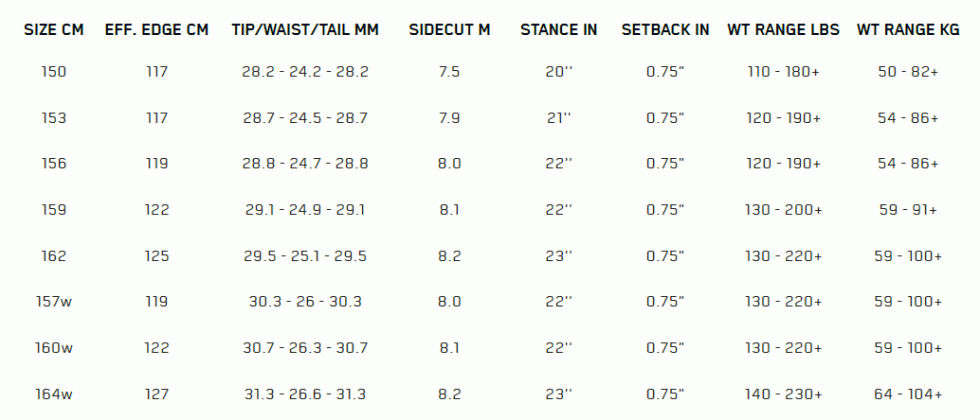
Task: Click the 64 - 104+ kg weight cell
Action: (908, 394)
